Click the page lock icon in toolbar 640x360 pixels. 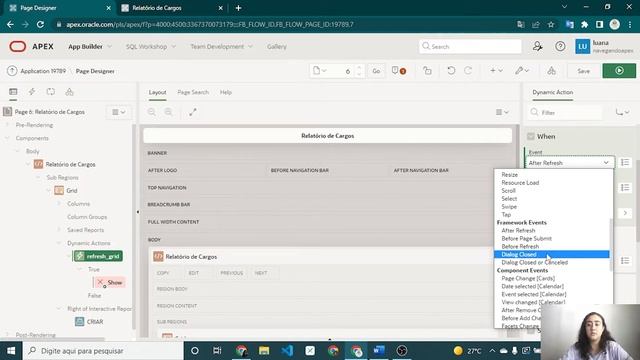[x=427, y=71]
